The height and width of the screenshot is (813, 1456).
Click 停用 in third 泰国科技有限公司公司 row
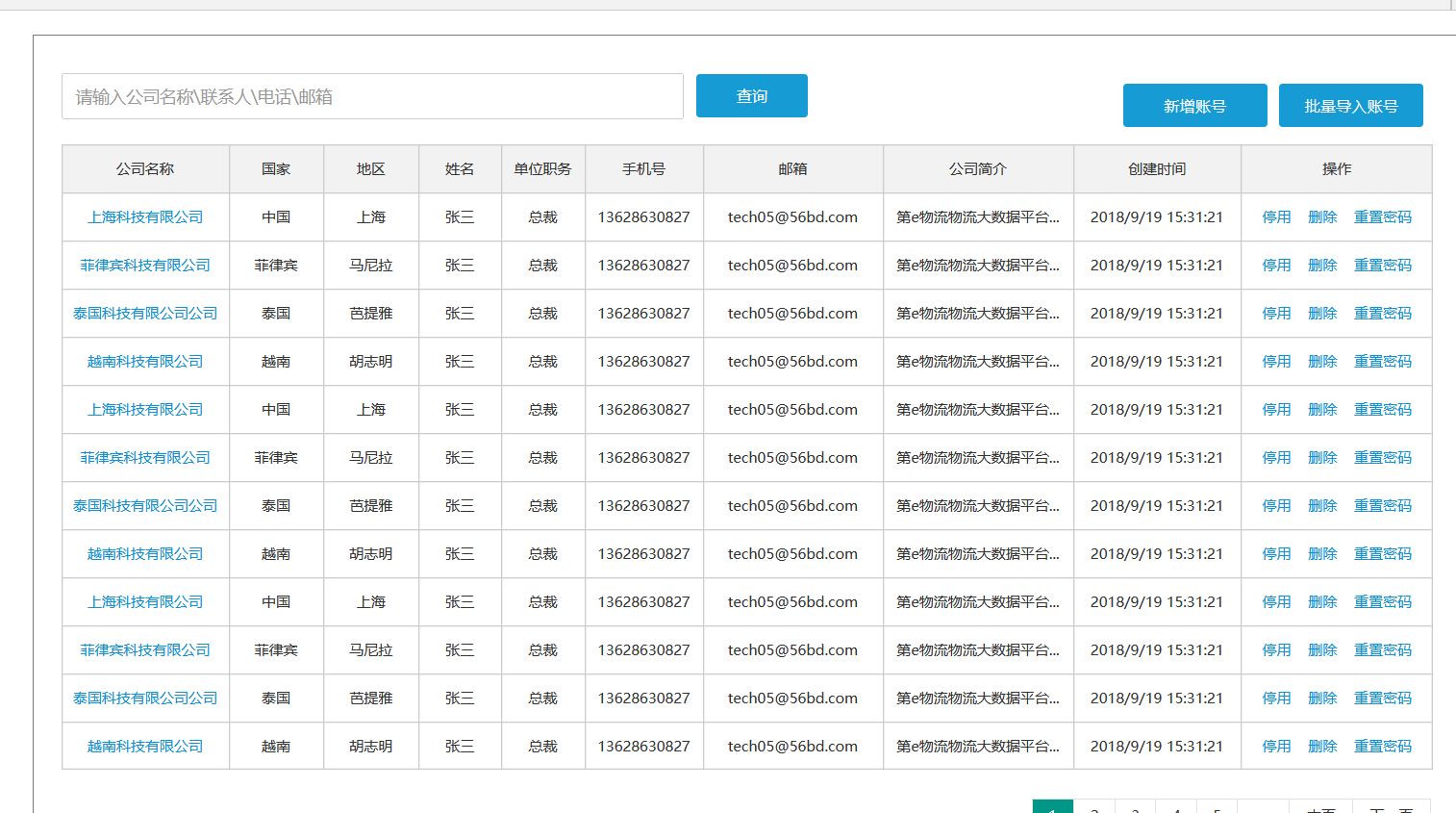pos(1276,699)
